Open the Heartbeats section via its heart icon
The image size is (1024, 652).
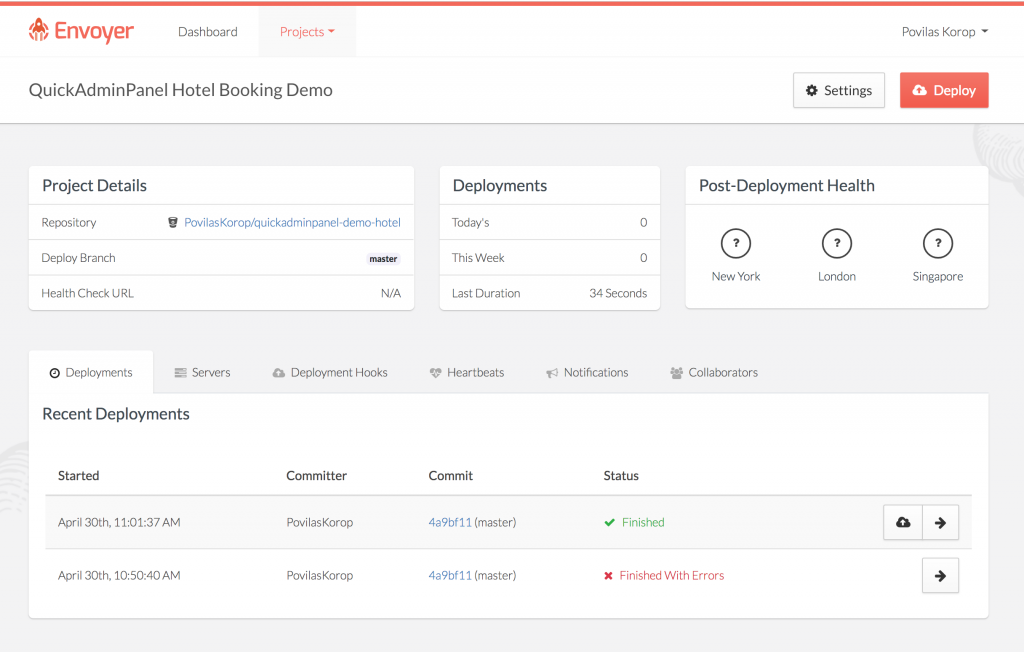point(433,372)
